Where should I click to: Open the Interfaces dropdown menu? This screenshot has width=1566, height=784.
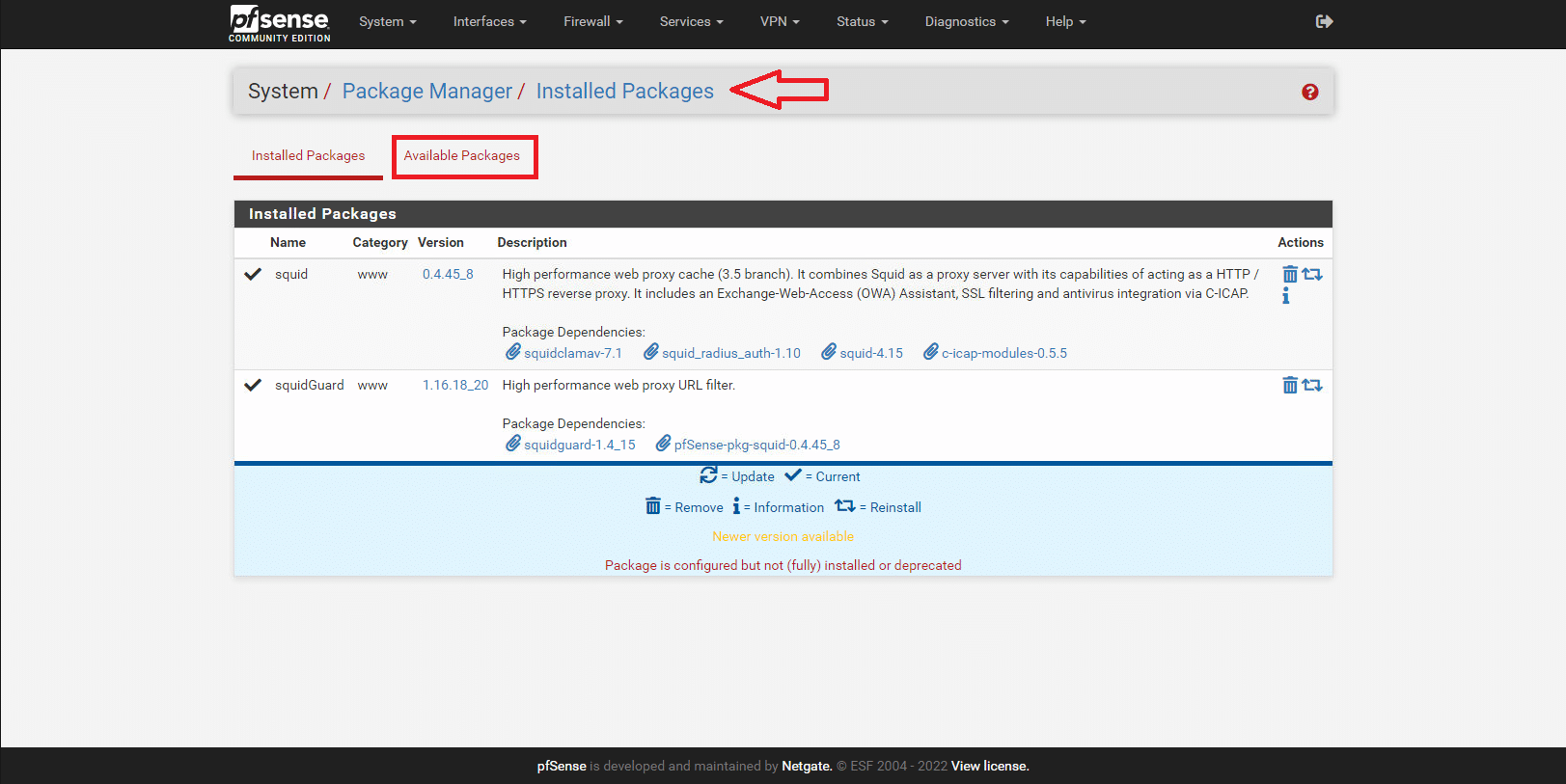[x=490, y=21]
